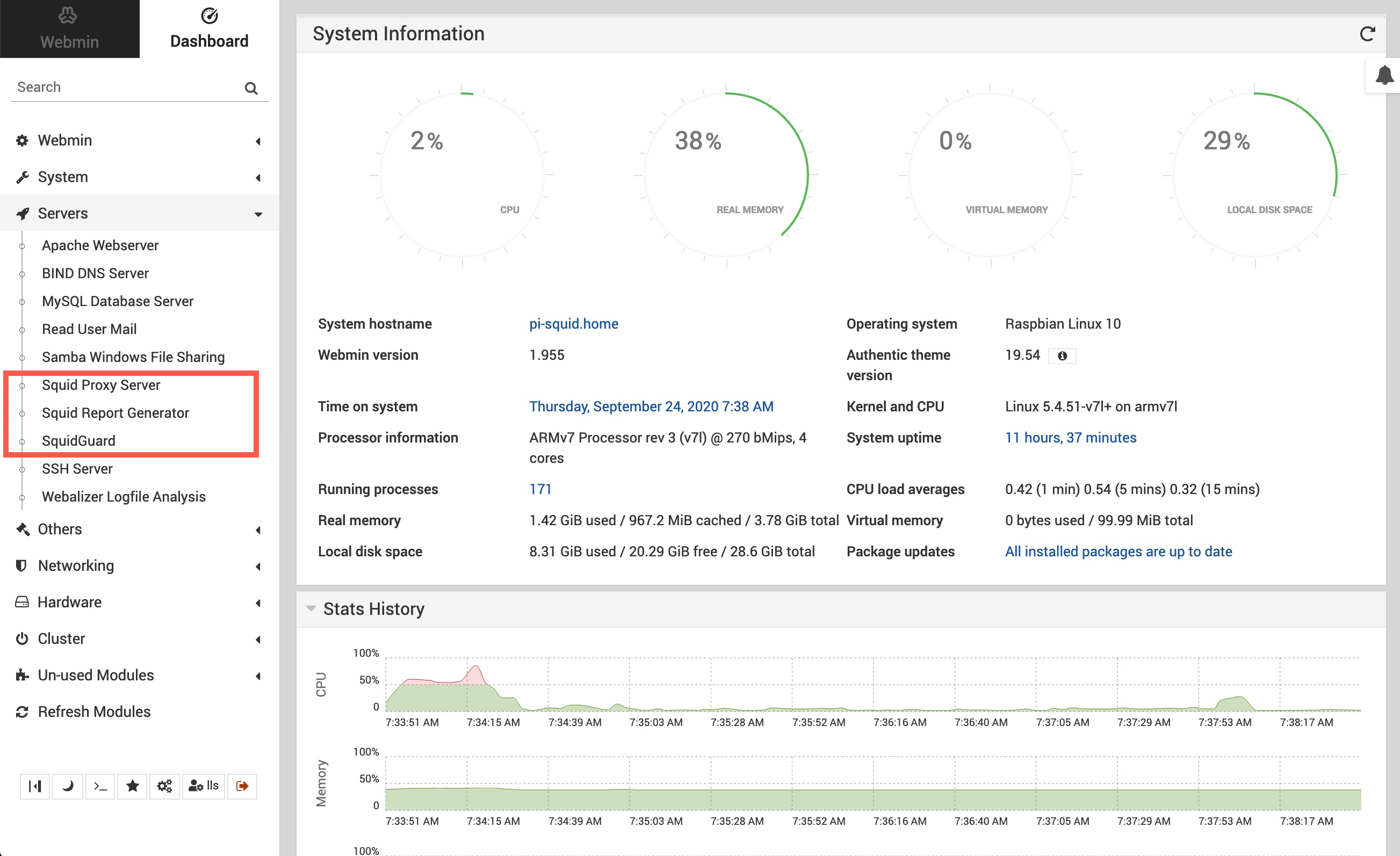Switch to the Webmin tab

(x=69, y=29)
